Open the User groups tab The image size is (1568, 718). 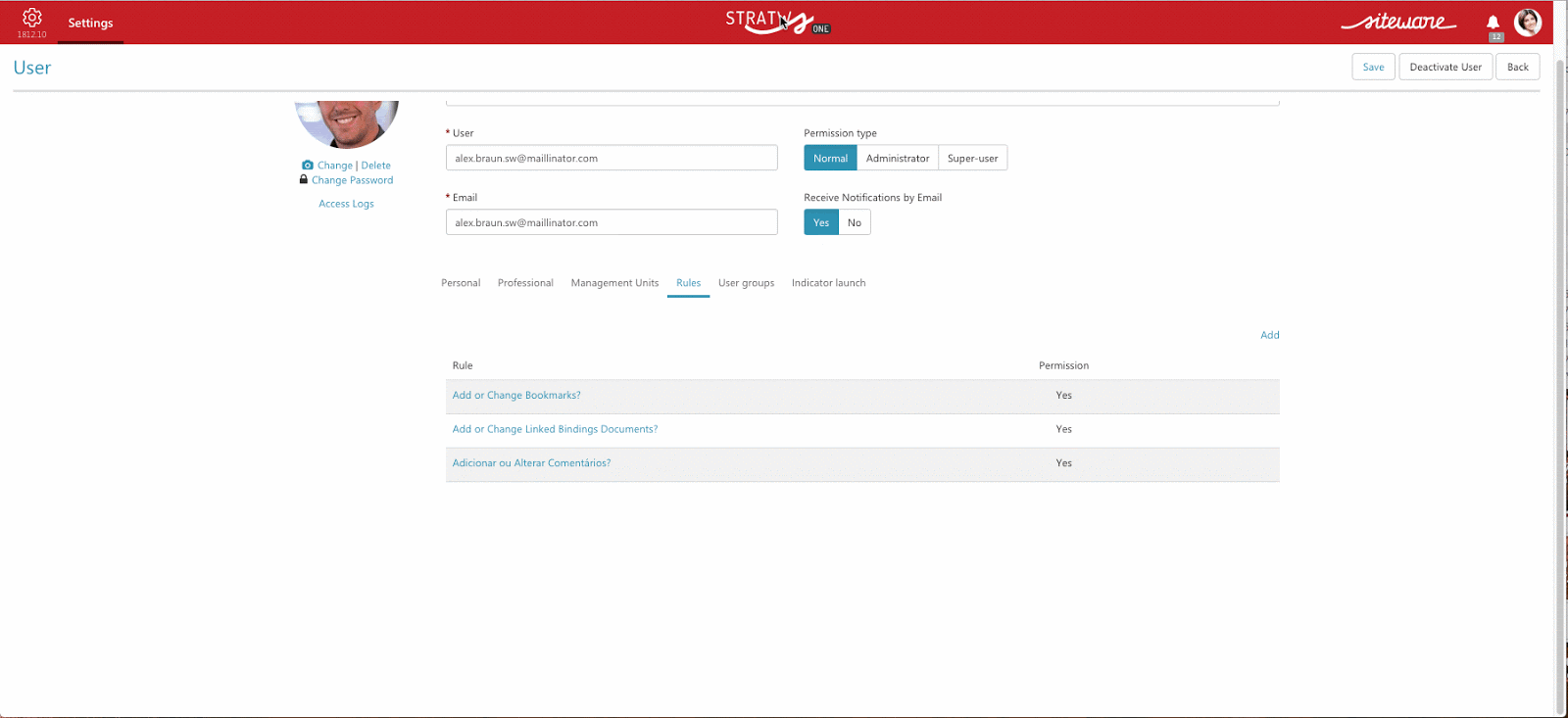[746, 283]
